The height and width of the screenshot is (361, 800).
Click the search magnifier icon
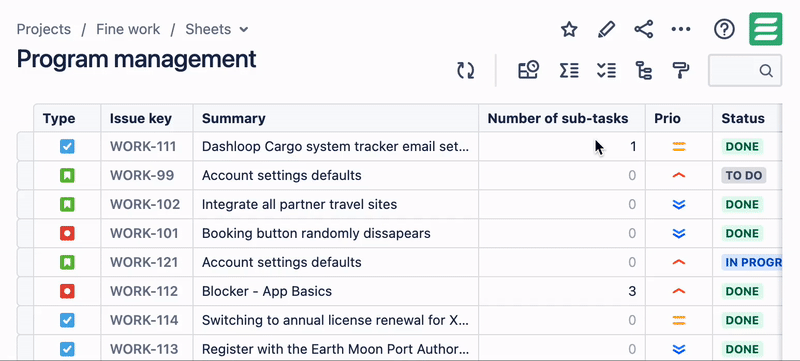pyautogui.click(x=766, y=70)
